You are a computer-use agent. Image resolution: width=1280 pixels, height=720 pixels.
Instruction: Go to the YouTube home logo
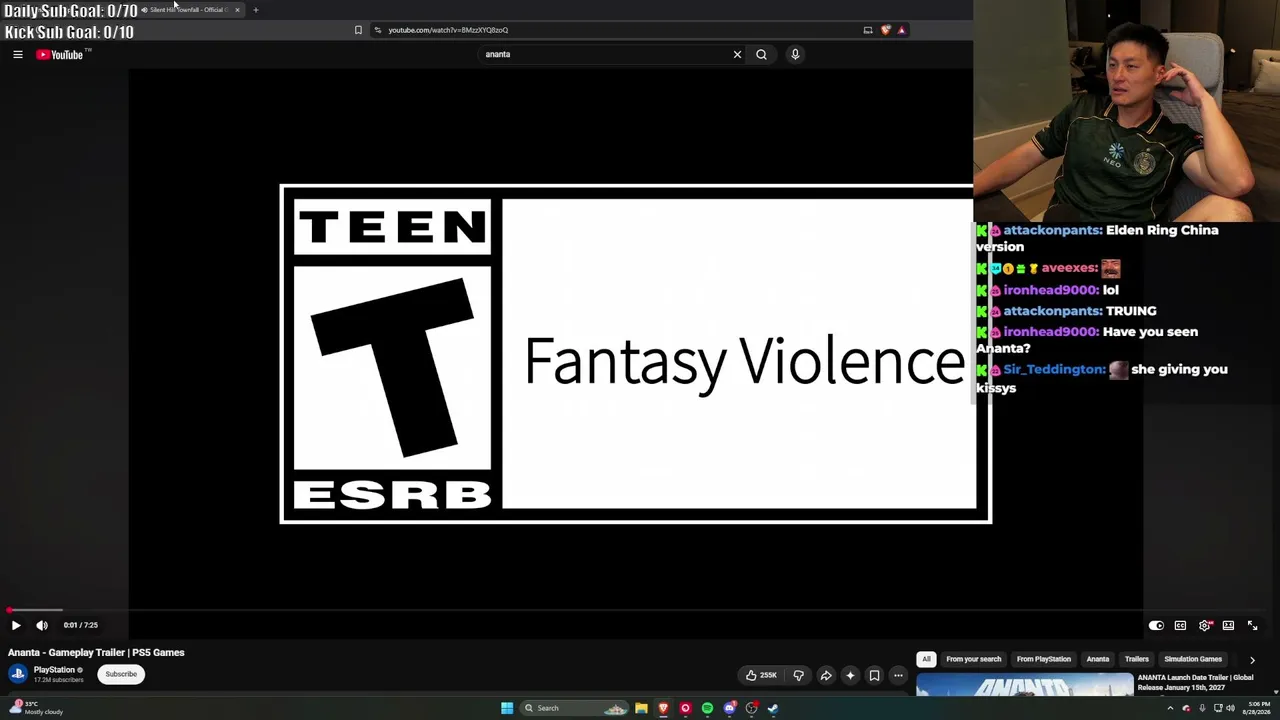[x=62, y=55]
